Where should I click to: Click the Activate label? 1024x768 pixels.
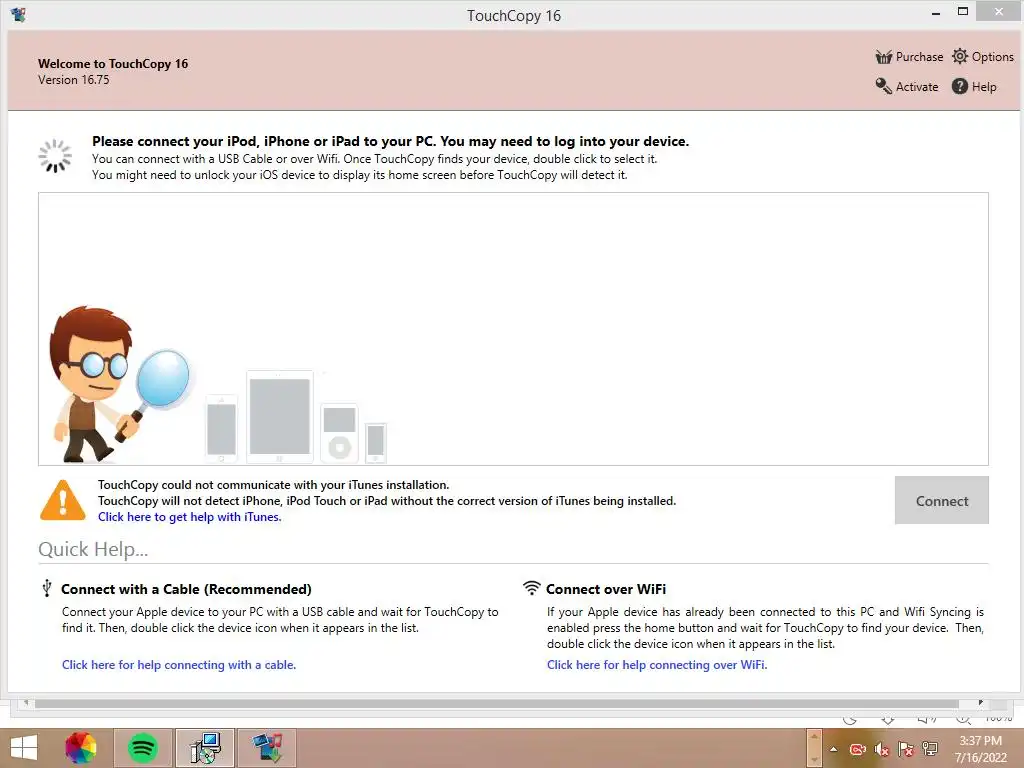(917, 87)
